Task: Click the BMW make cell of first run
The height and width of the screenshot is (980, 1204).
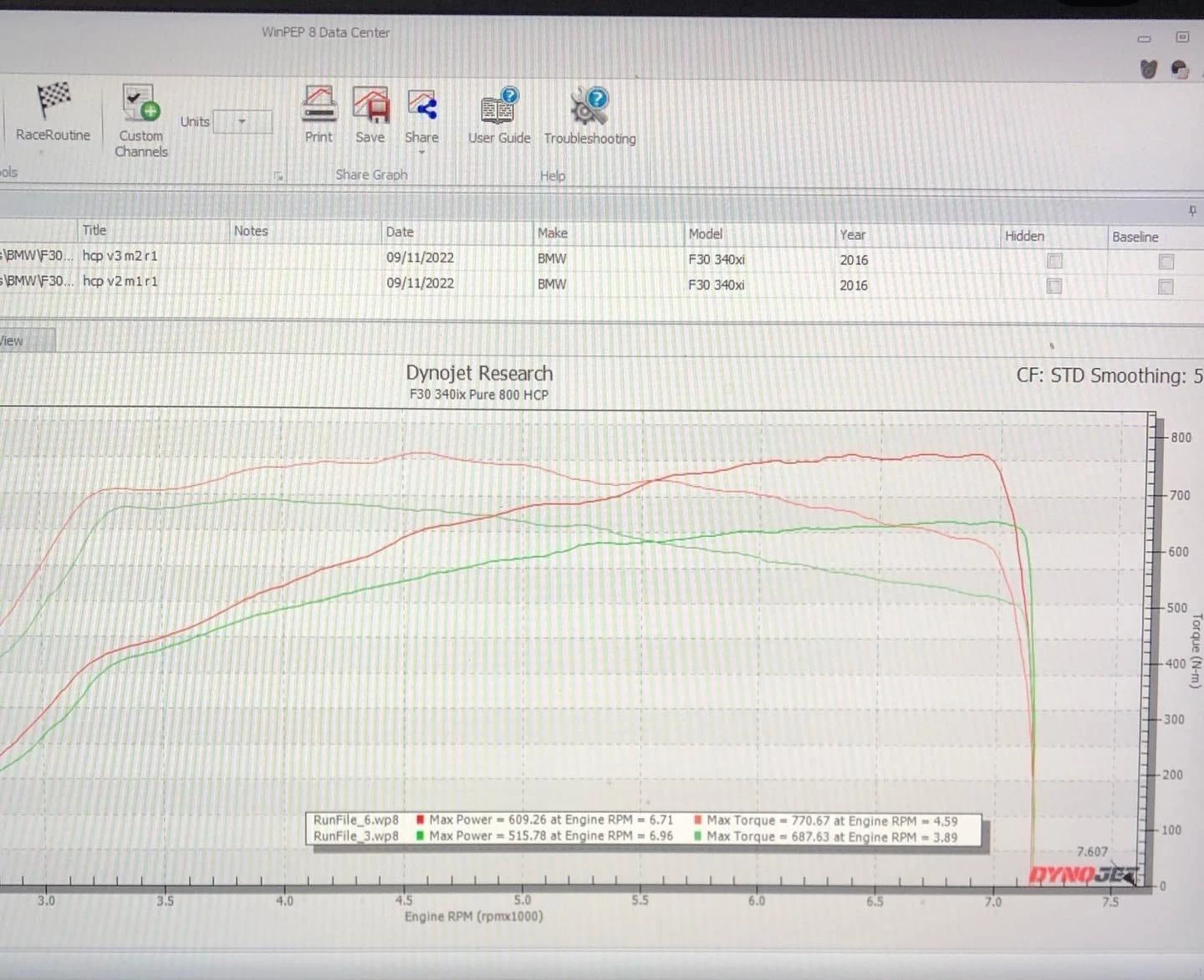Action: pyautogui.click(x=552, y=258)
